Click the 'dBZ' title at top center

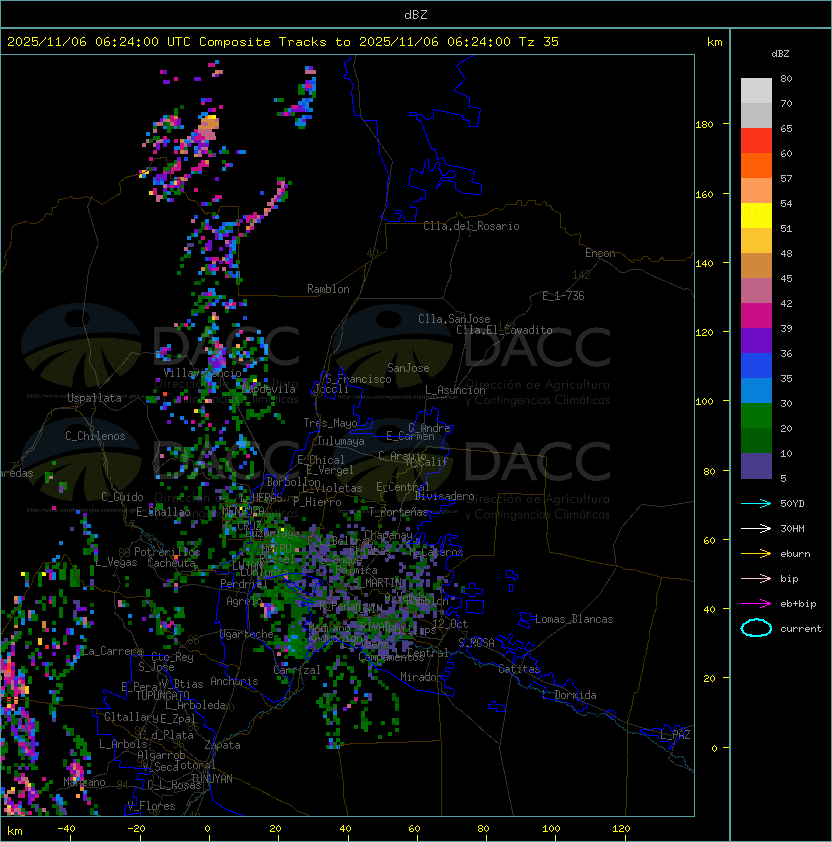point(416,15)
